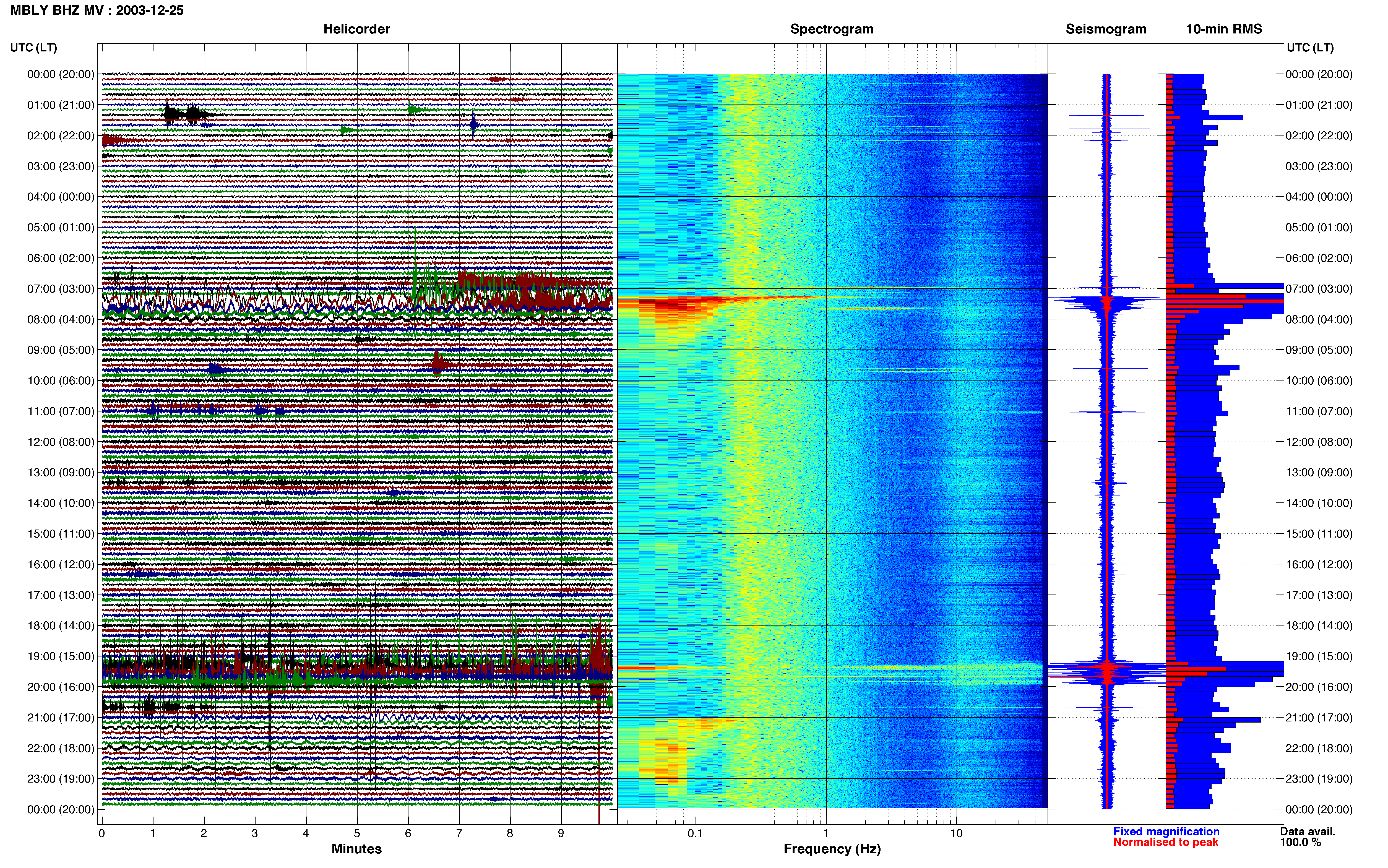Viewport: 1388px width, 868px height.
Task: Click the left time label '16:00 (12:00)'
Action: click(x=60, y=564)
